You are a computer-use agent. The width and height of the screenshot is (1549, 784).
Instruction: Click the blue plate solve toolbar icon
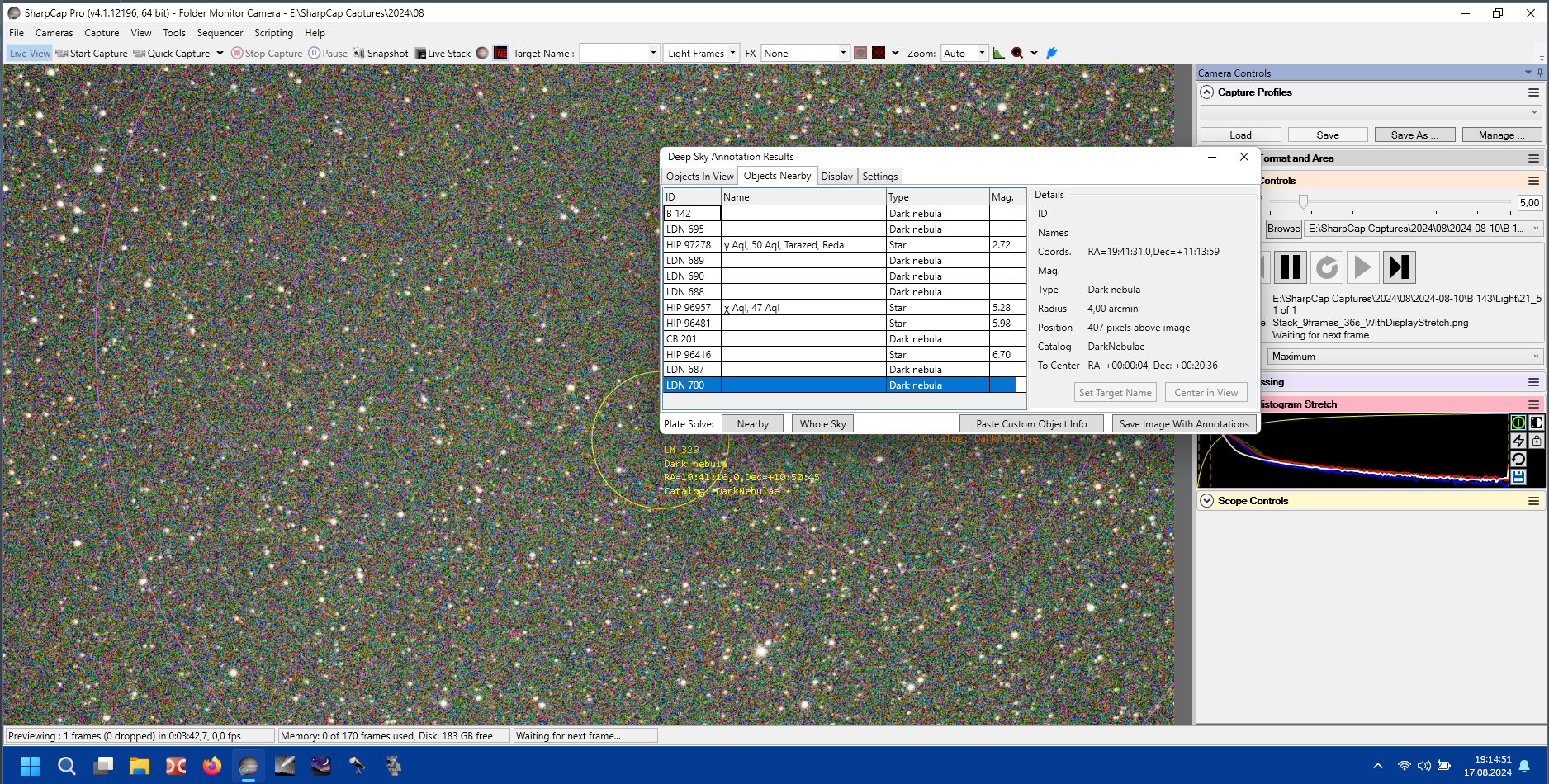pyautogui.click(x=1052, y=54)
